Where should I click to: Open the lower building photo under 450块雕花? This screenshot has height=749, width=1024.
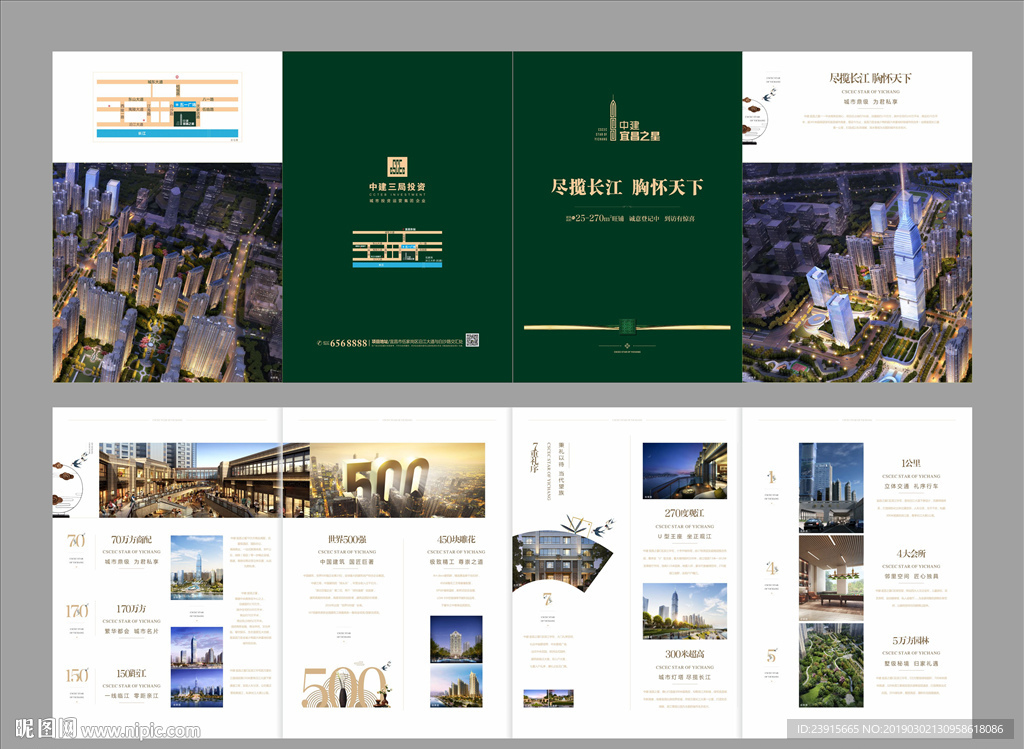(456, 686)
